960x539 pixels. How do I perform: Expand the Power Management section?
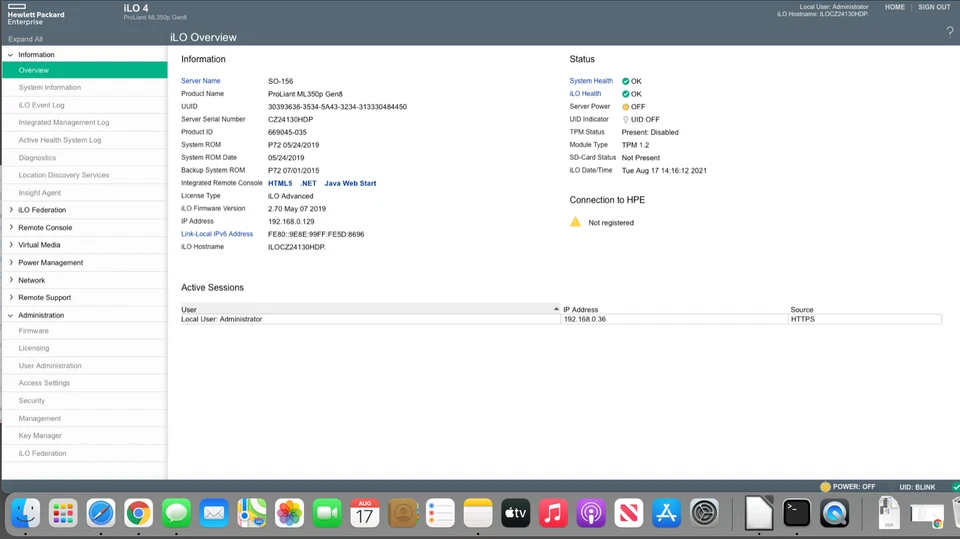click(x=10, y=263)
